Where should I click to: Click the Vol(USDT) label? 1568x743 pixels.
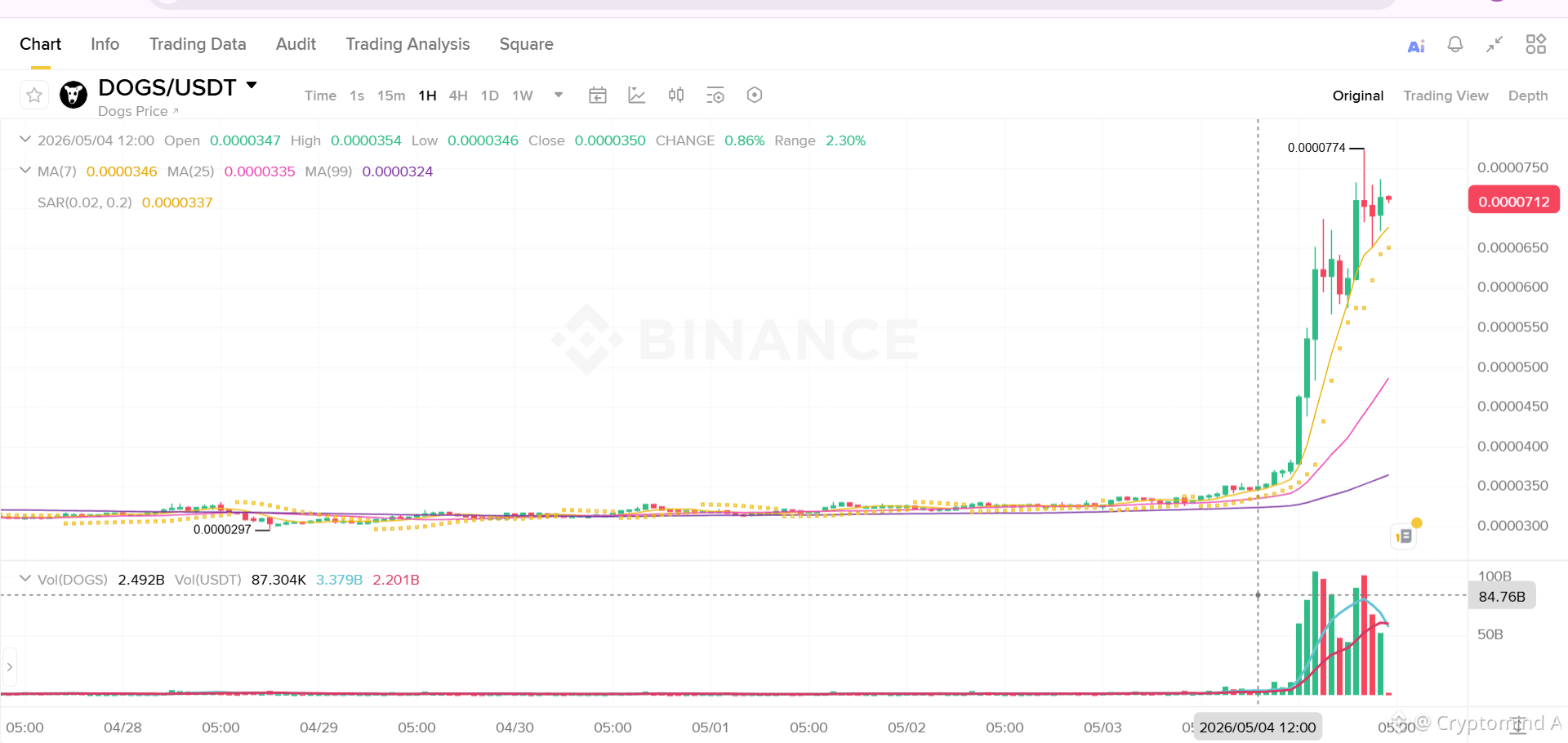pos(208,580)
